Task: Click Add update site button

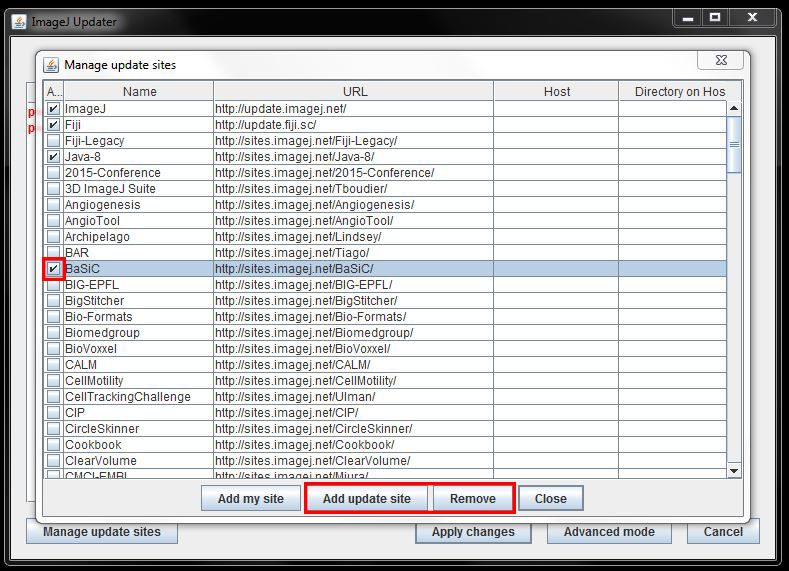Action: tap(367, 499)
